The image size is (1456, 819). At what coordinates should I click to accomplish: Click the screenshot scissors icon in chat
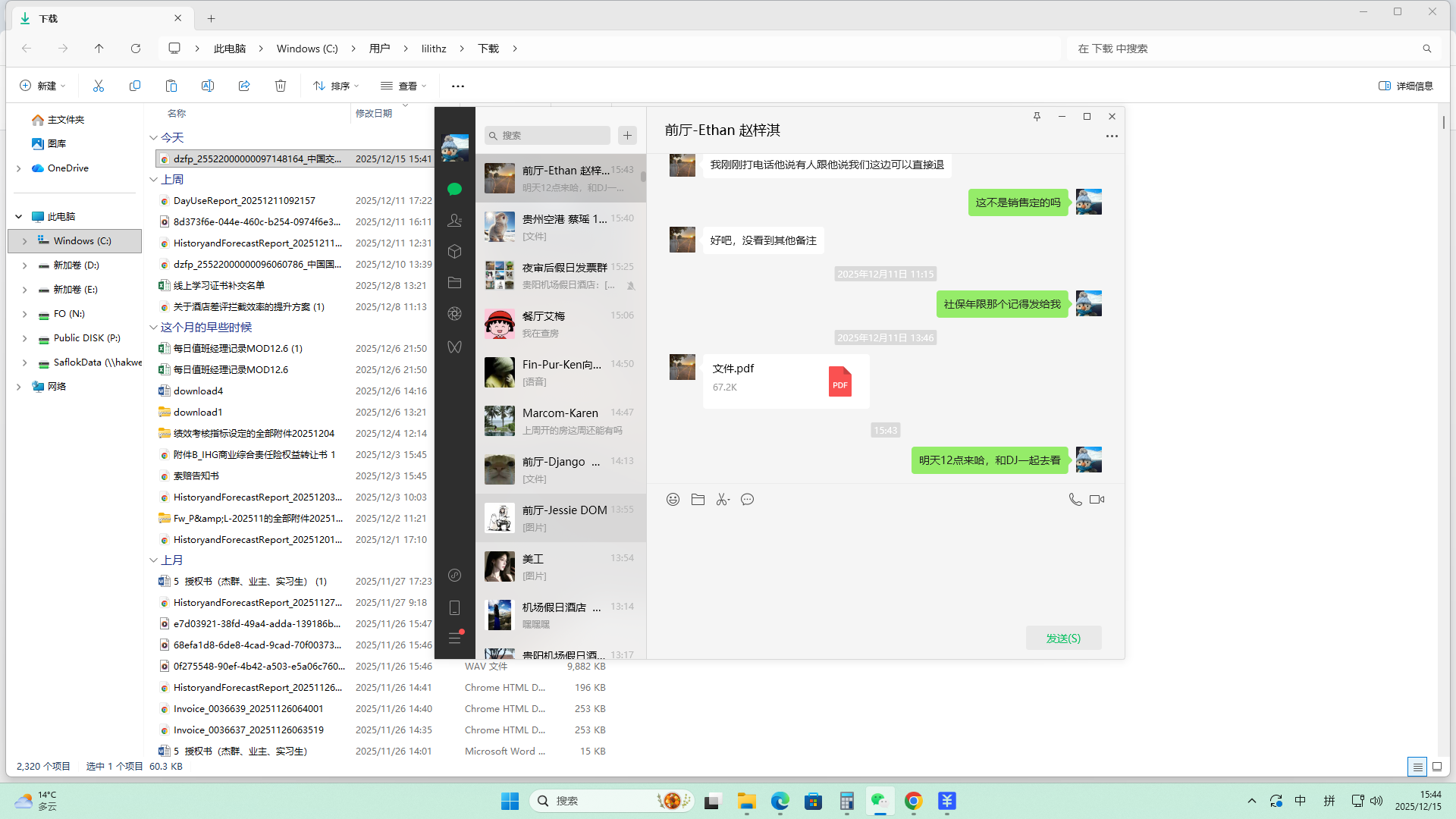pyautogui.click(x=723, y=500)
